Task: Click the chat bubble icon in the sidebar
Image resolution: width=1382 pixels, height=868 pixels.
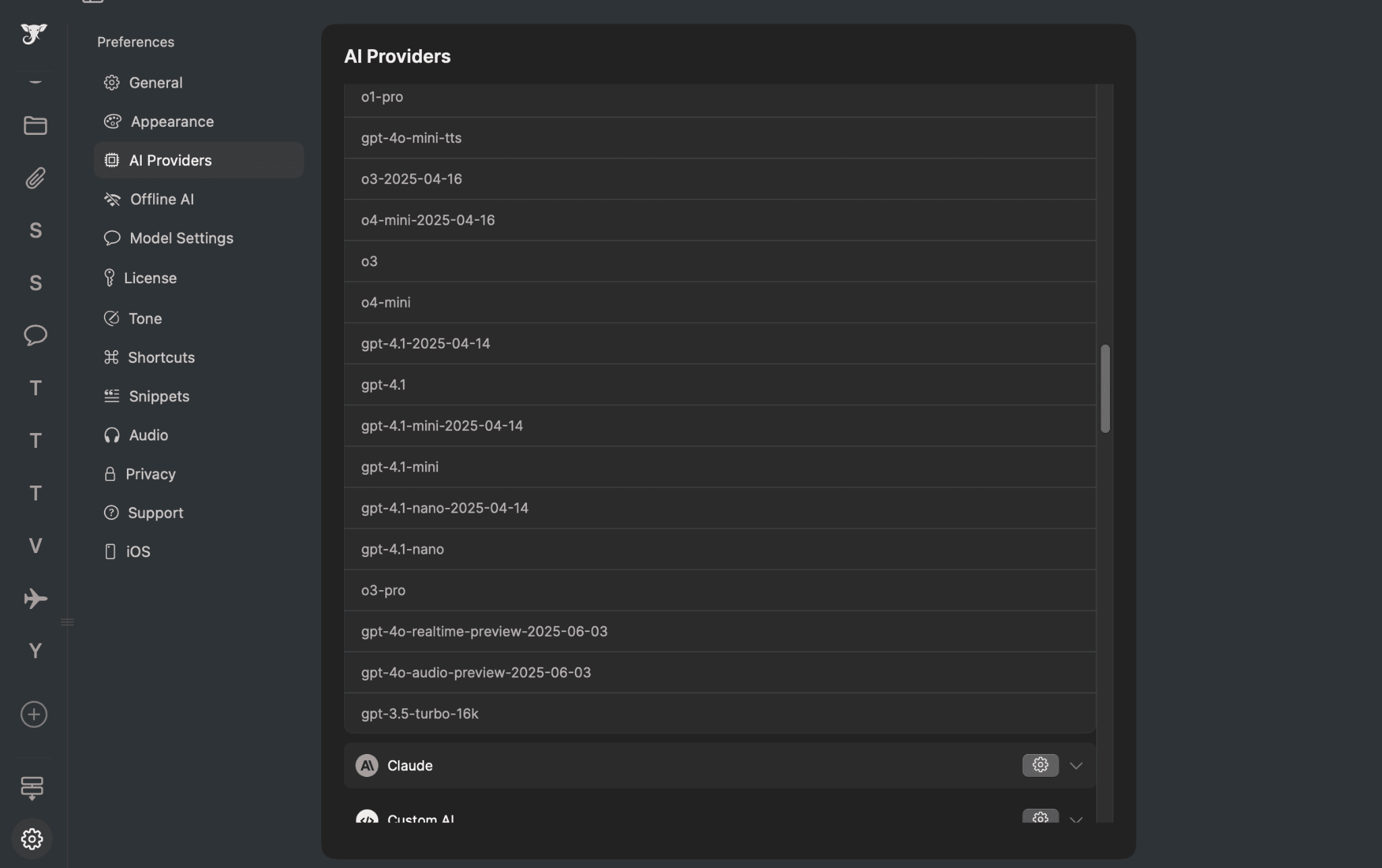Action: [34, 335]
